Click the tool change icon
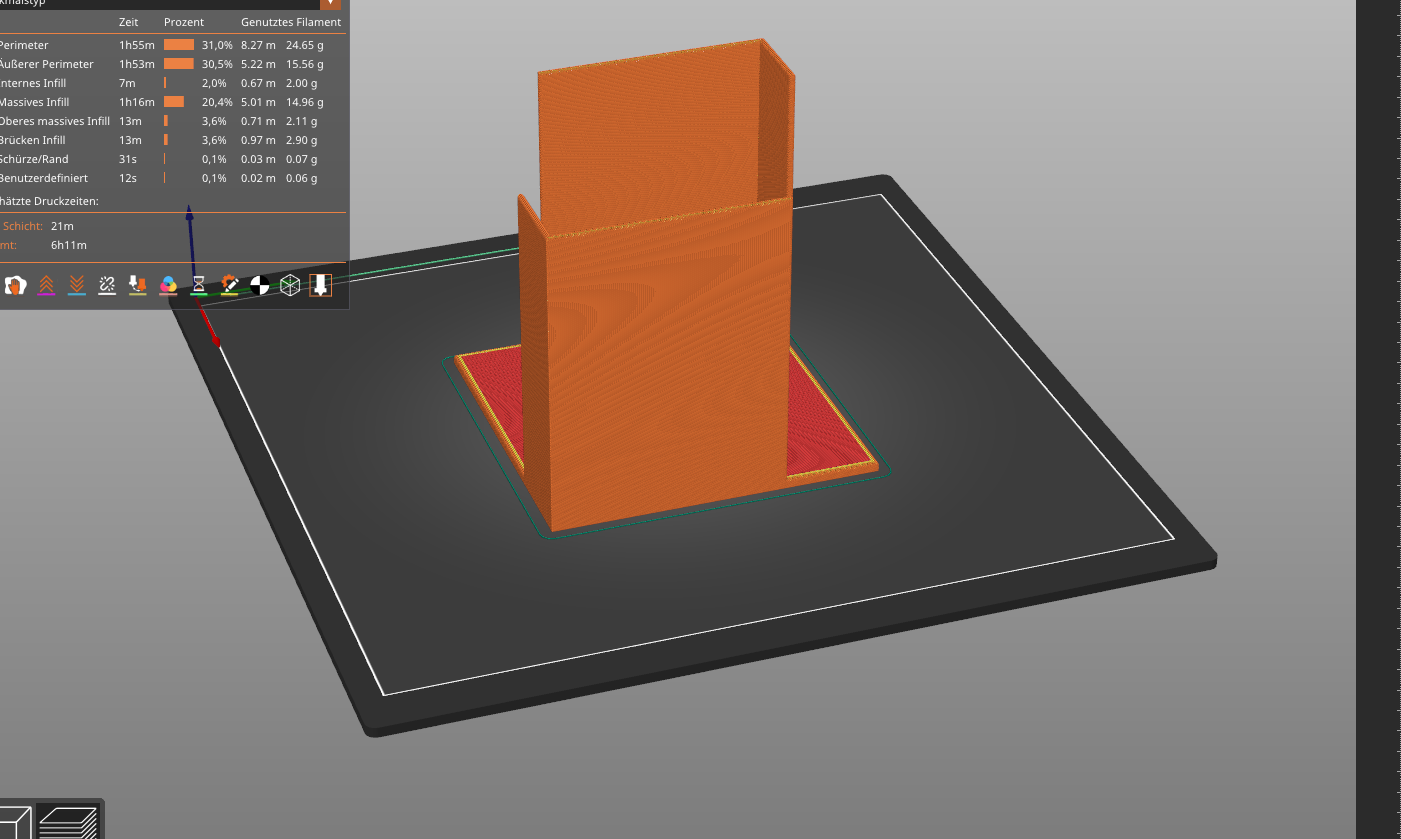The image size is (1401, 839). tap(138, 286)
